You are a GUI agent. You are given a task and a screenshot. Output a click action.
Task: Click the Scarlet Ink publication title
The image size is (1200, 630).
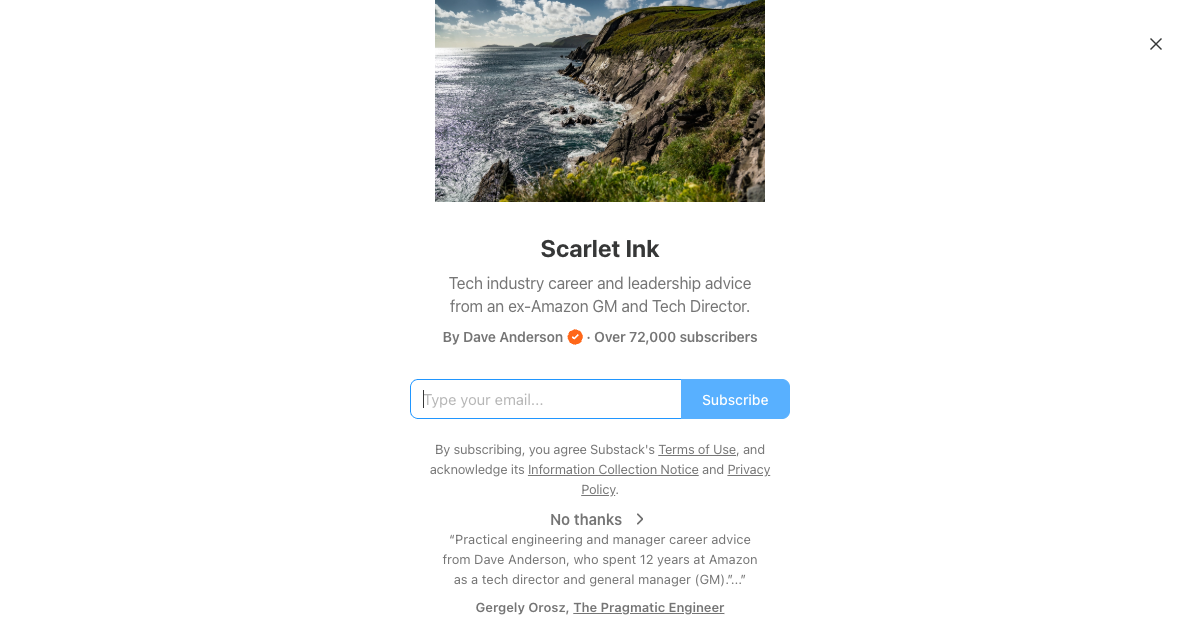pos(600,249)
